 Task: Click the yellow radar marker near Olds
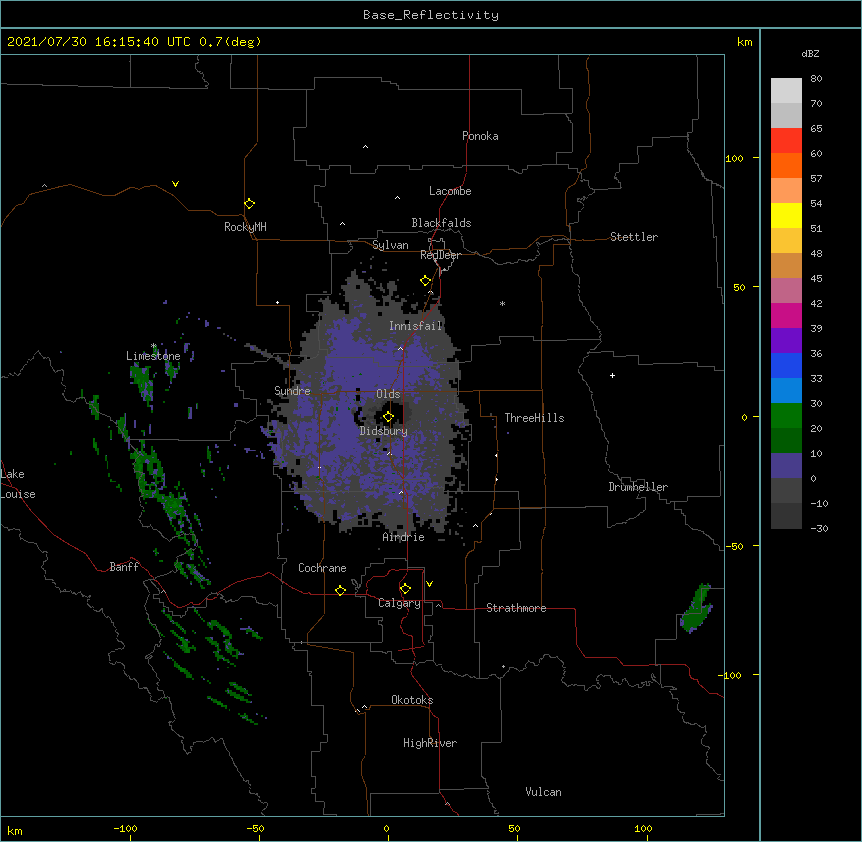pyautogui.click(x=388, y=417)
